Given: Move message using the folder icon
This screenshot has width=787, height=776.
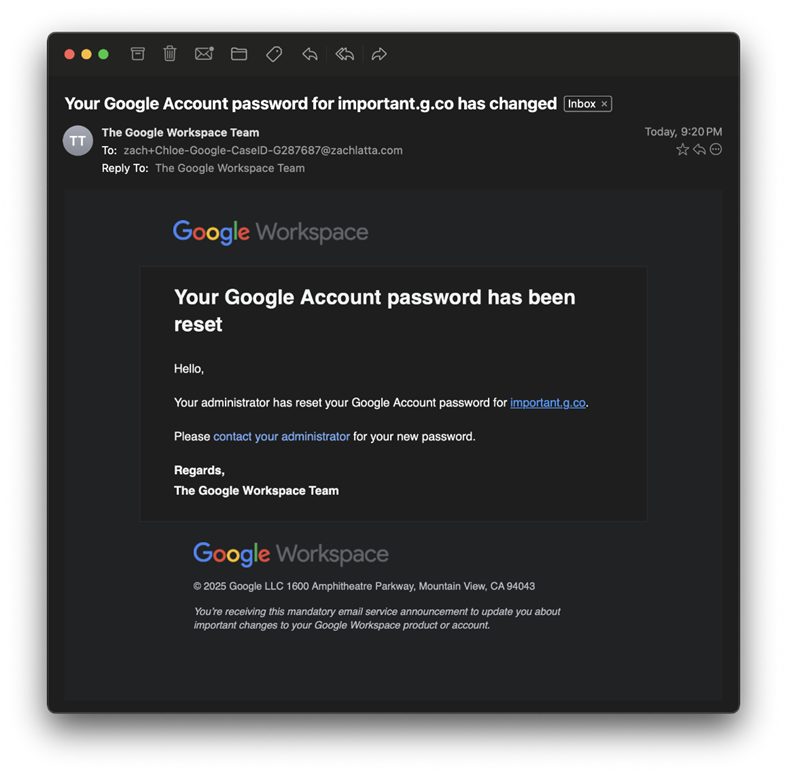Looking at the screenshot, I should click(239, 54).
